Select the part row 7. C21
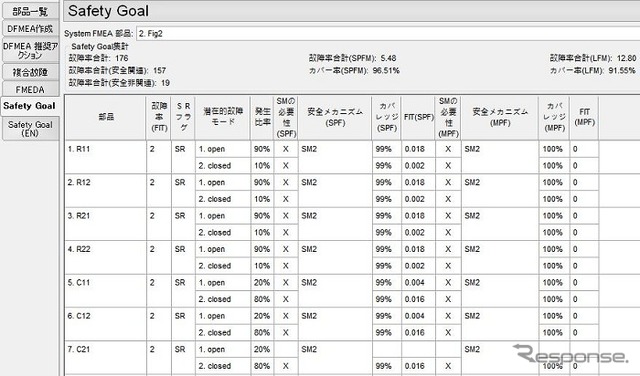 pyautogui.click(x=105, y=358)
